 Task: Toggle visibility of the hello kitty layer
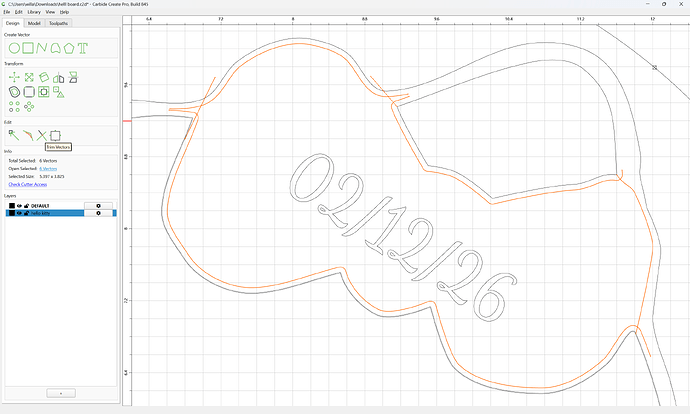tap(19, 213)
